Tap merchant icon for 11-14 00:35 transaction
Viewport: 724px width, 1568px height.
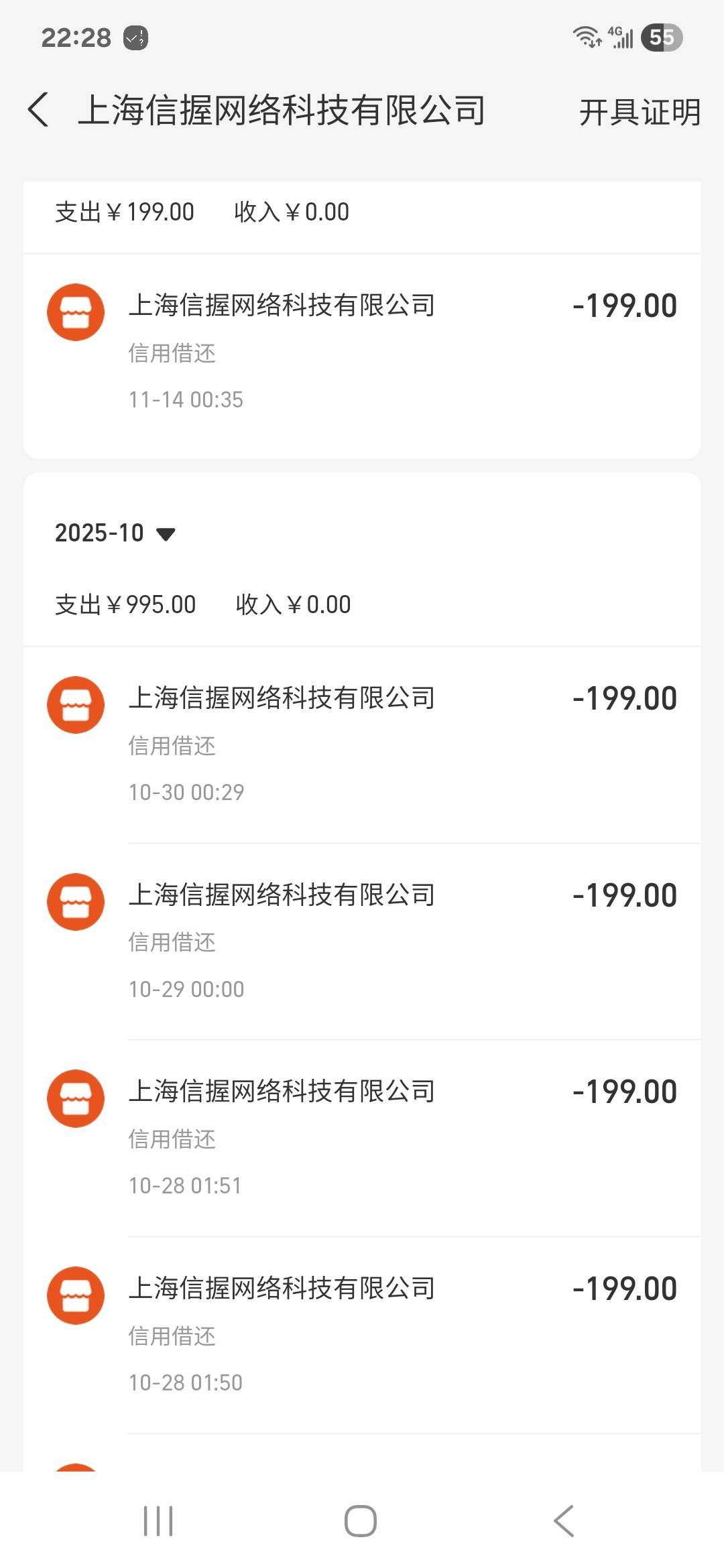point(76,312)
